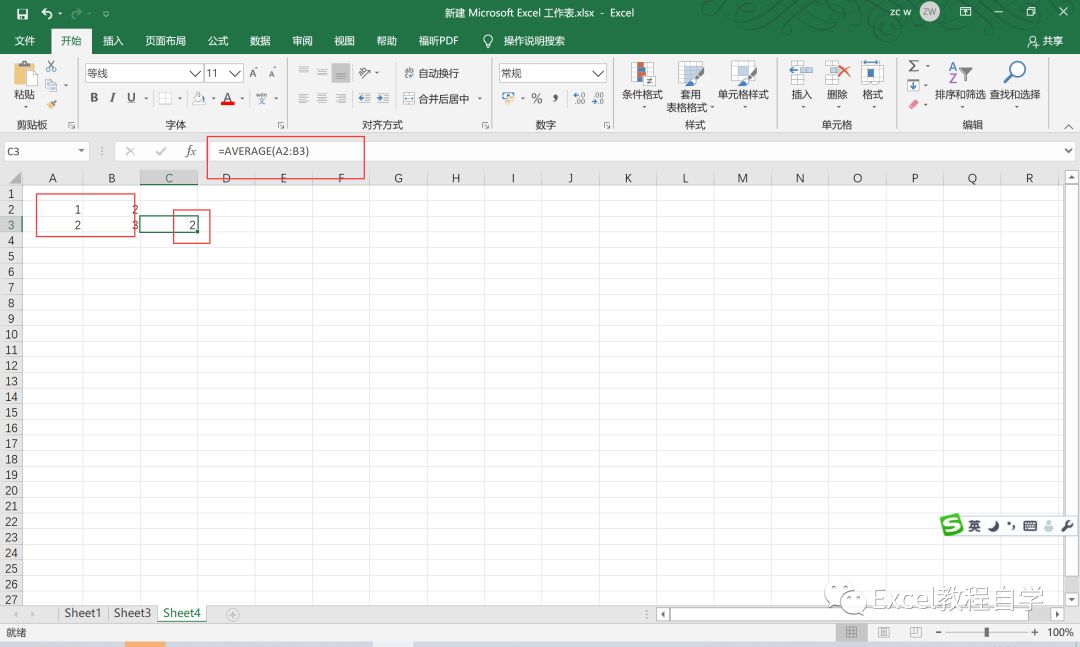This screenshot has width=1080, height=647.
Task: Click the accounting currency format icon
Action: [508, 98]
